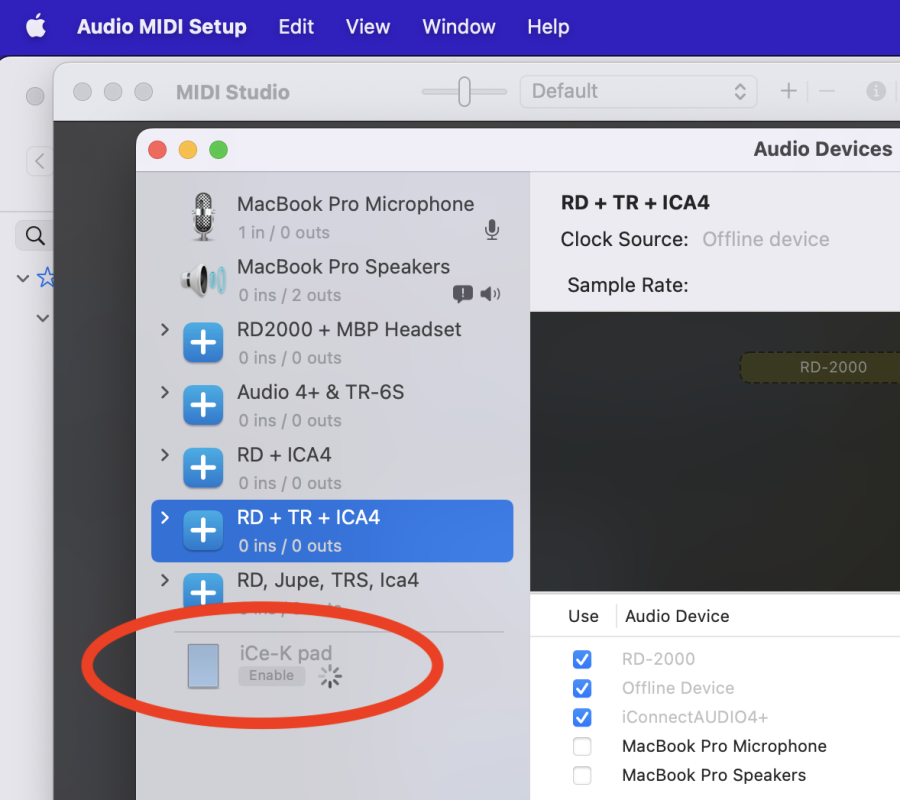Click the back arrow in the back window
Viewport: 900px width, 800px height.
click(39, 161)
